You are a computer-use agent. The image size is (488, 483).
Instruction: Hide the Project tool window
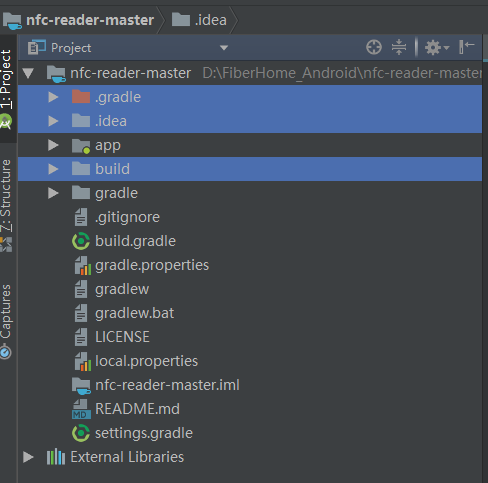(x=466, y=47)
